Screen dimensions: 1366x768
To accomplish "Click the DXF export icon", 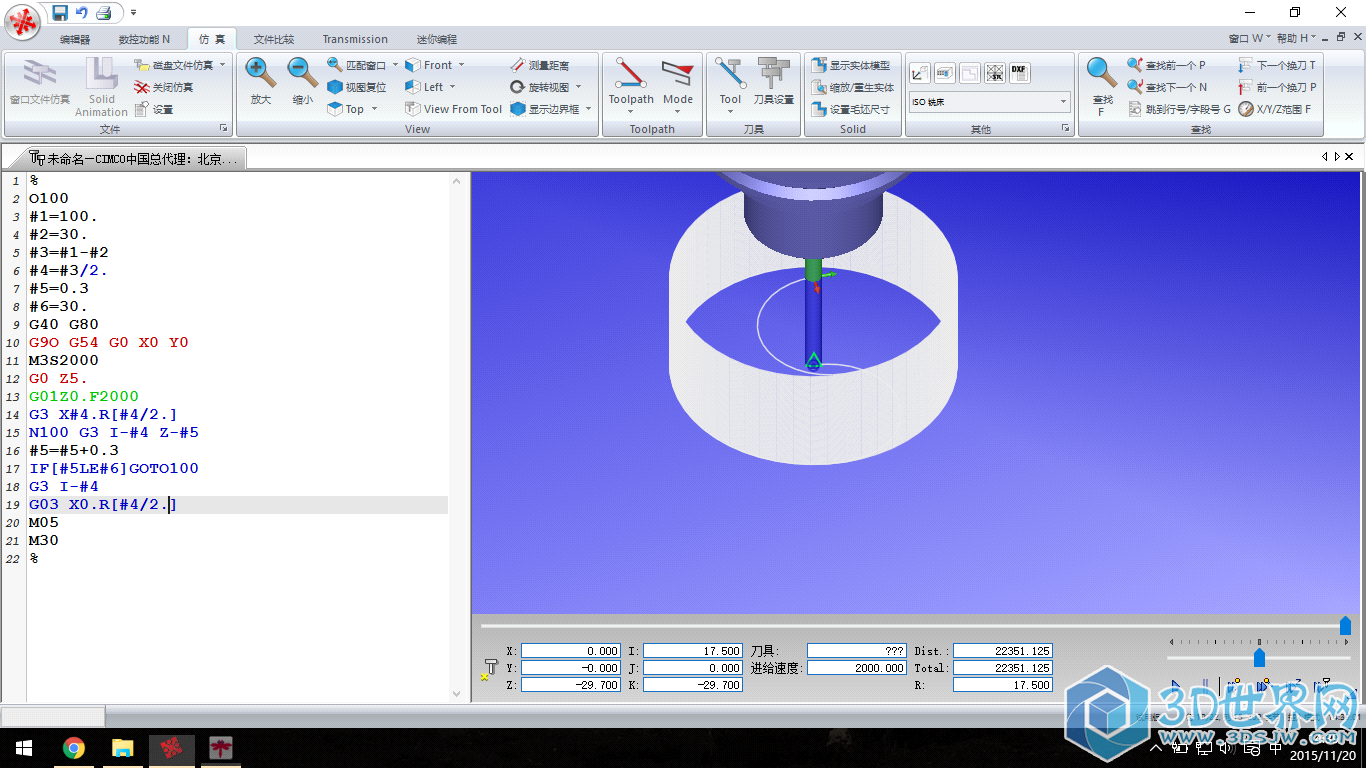I will [1019, 72].
